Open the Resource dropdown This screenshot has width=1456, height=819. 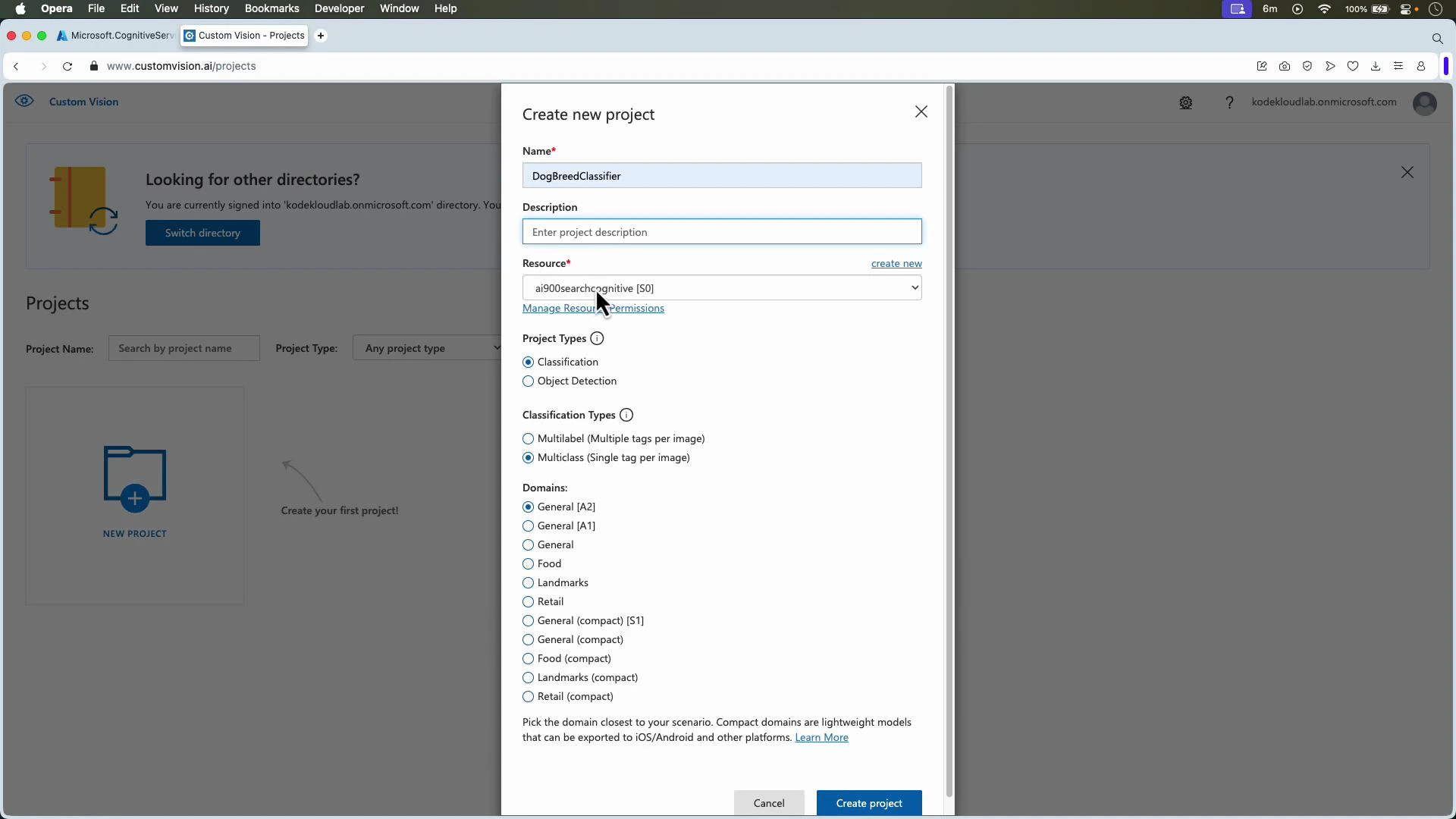tap(722, 288)
